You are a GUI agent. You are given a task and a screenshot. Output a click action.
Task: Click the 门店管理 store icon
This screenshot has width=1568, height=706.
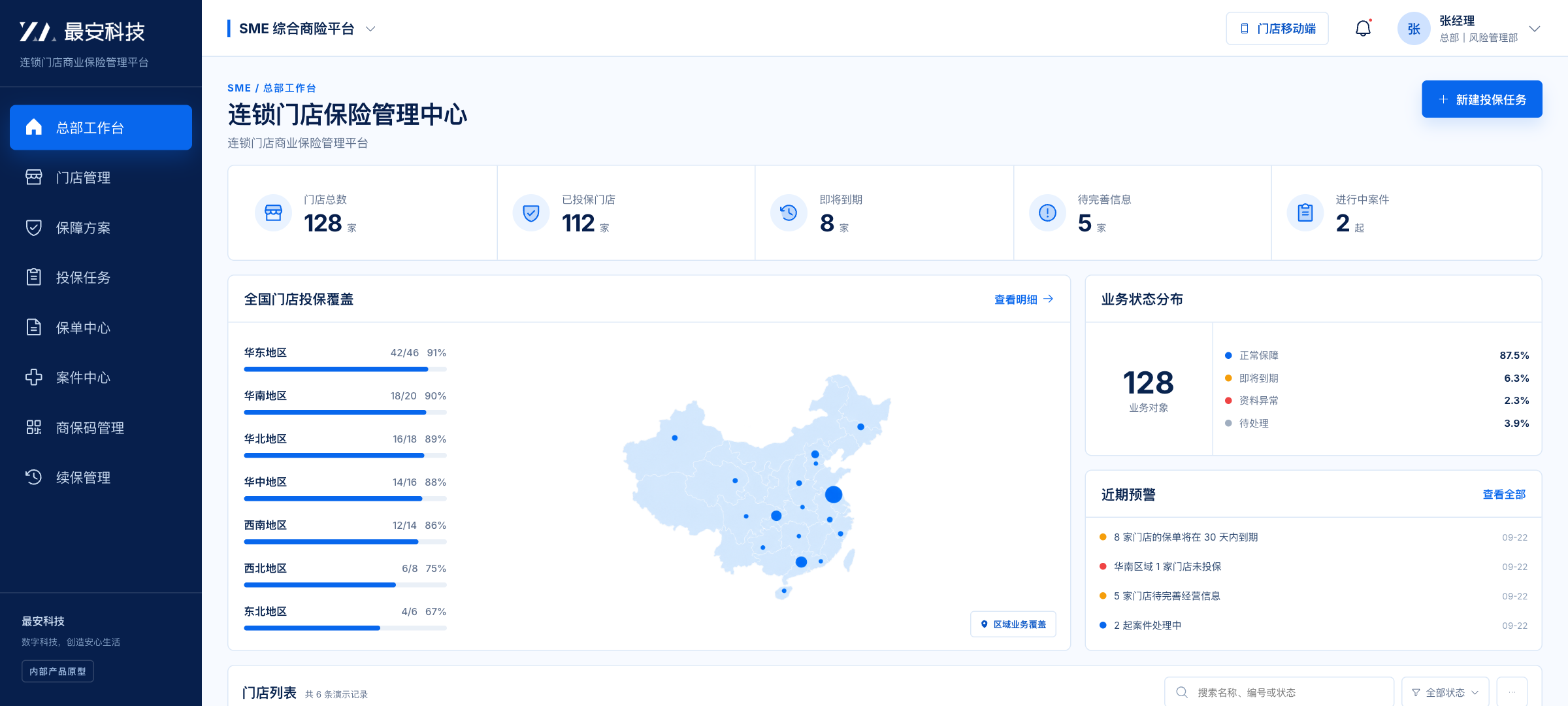34,177
